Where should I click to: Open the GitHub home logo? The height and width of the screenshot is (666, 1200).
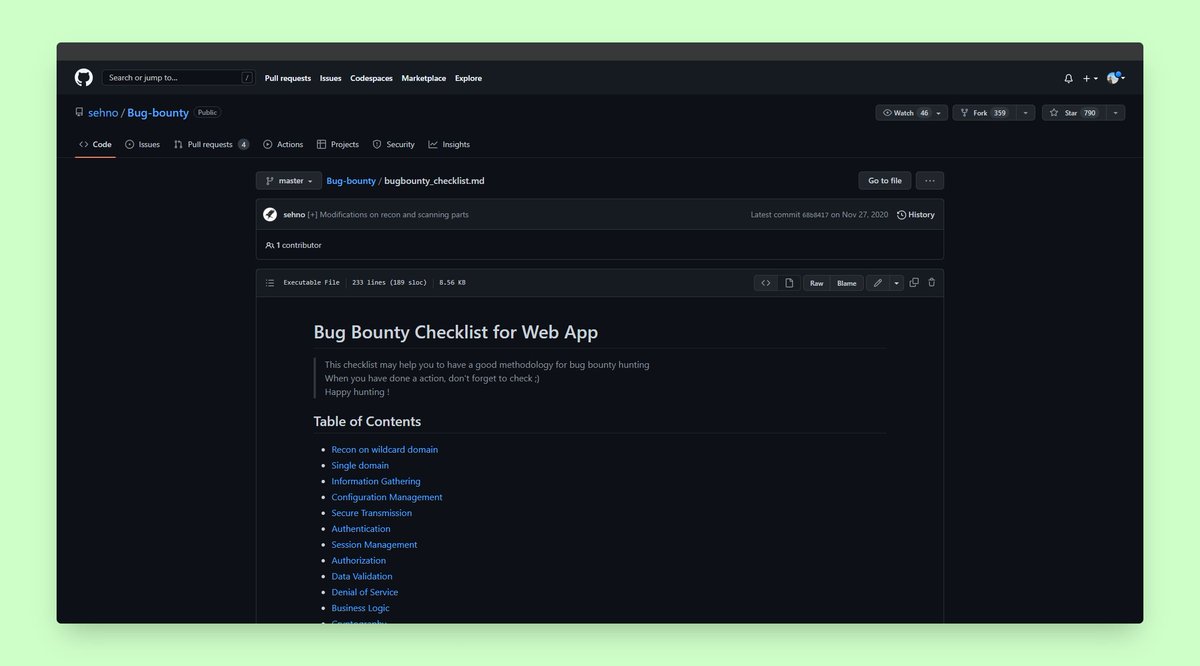84,78
